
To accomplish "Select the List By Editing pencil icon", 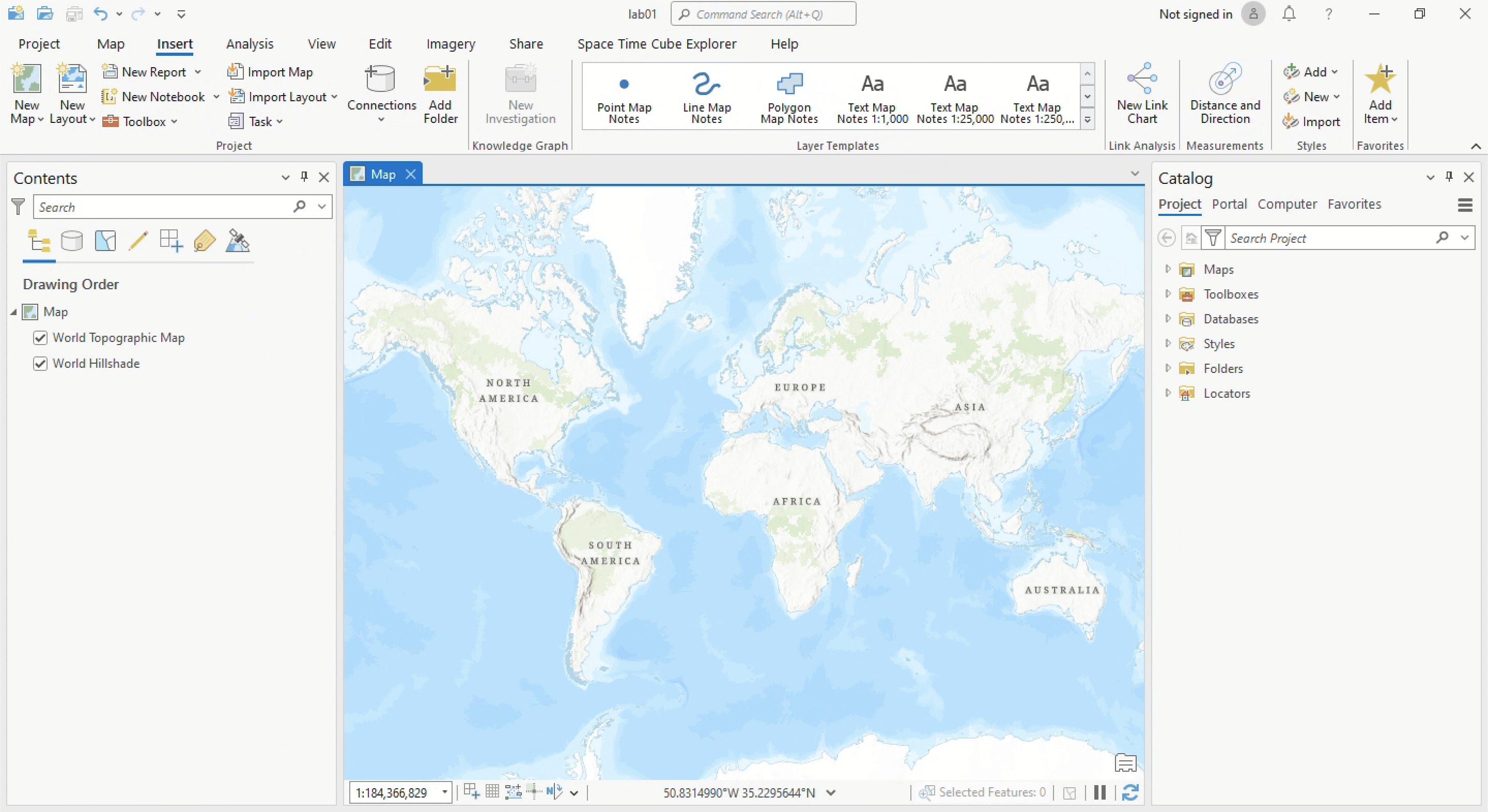I will 138,241.
